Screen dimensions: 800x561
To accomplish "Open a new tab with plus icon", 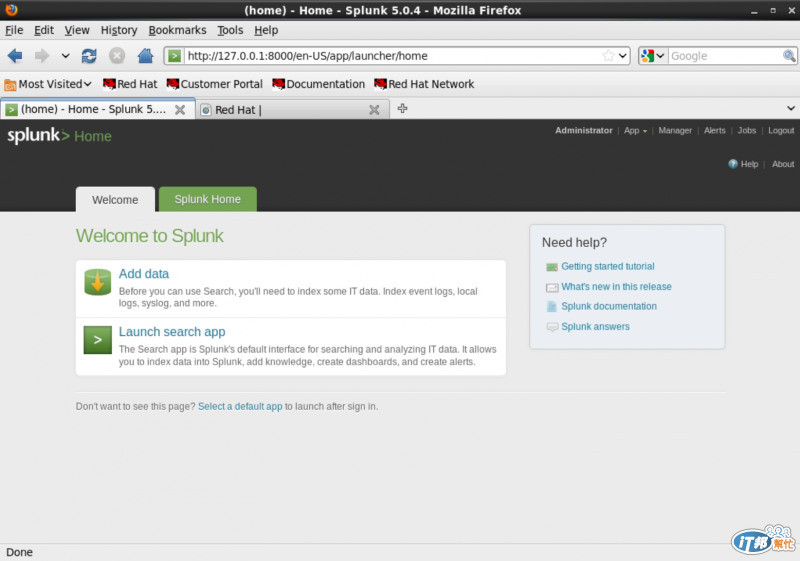I will [403, 108].
